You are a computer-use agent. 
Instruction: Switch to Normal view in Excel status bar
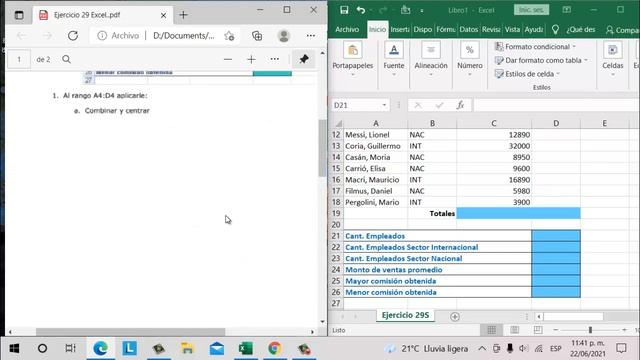click(491, 330)
